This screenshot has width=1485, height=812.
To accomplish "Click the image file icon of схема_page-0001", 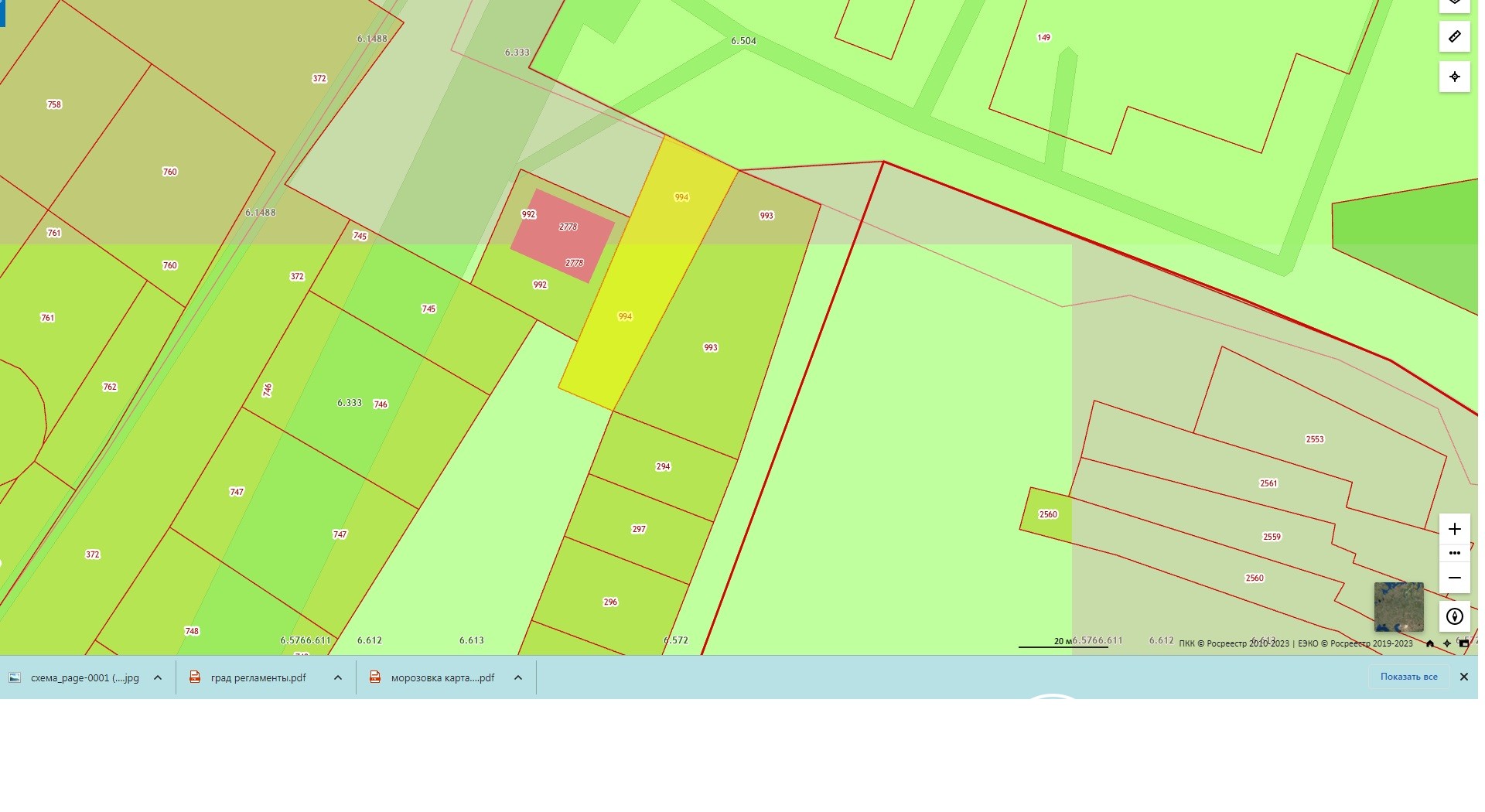I will pyautogui.click(x=15, y=677).
